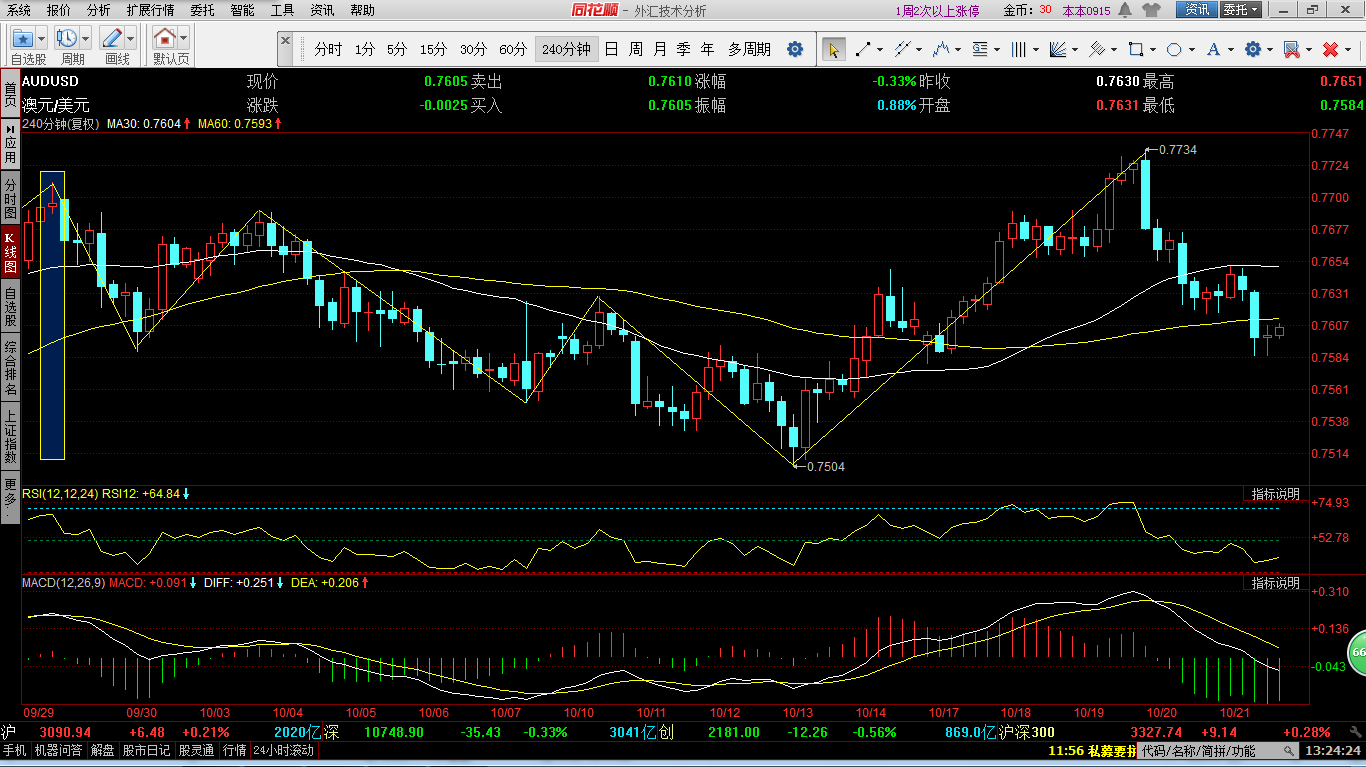Select the 综合排名 side tab
The width and height of the screenshot is (1366, 767).
coord(10,367)
